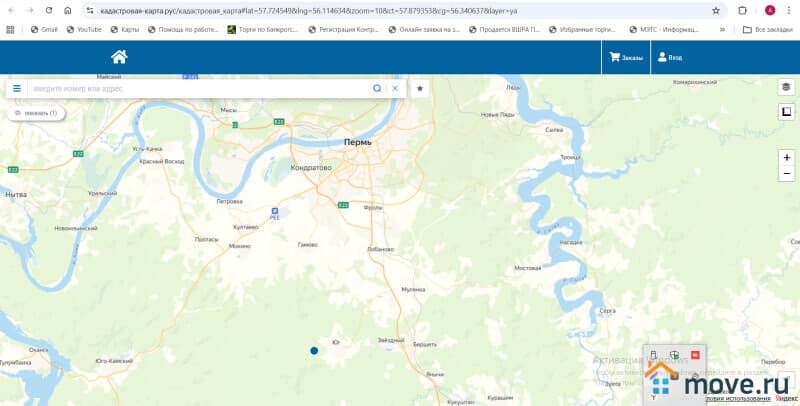Open the Gmail bookmark
Image resolution: width=800 pixels, height=406 pixels.
click(x=43, y=29)
